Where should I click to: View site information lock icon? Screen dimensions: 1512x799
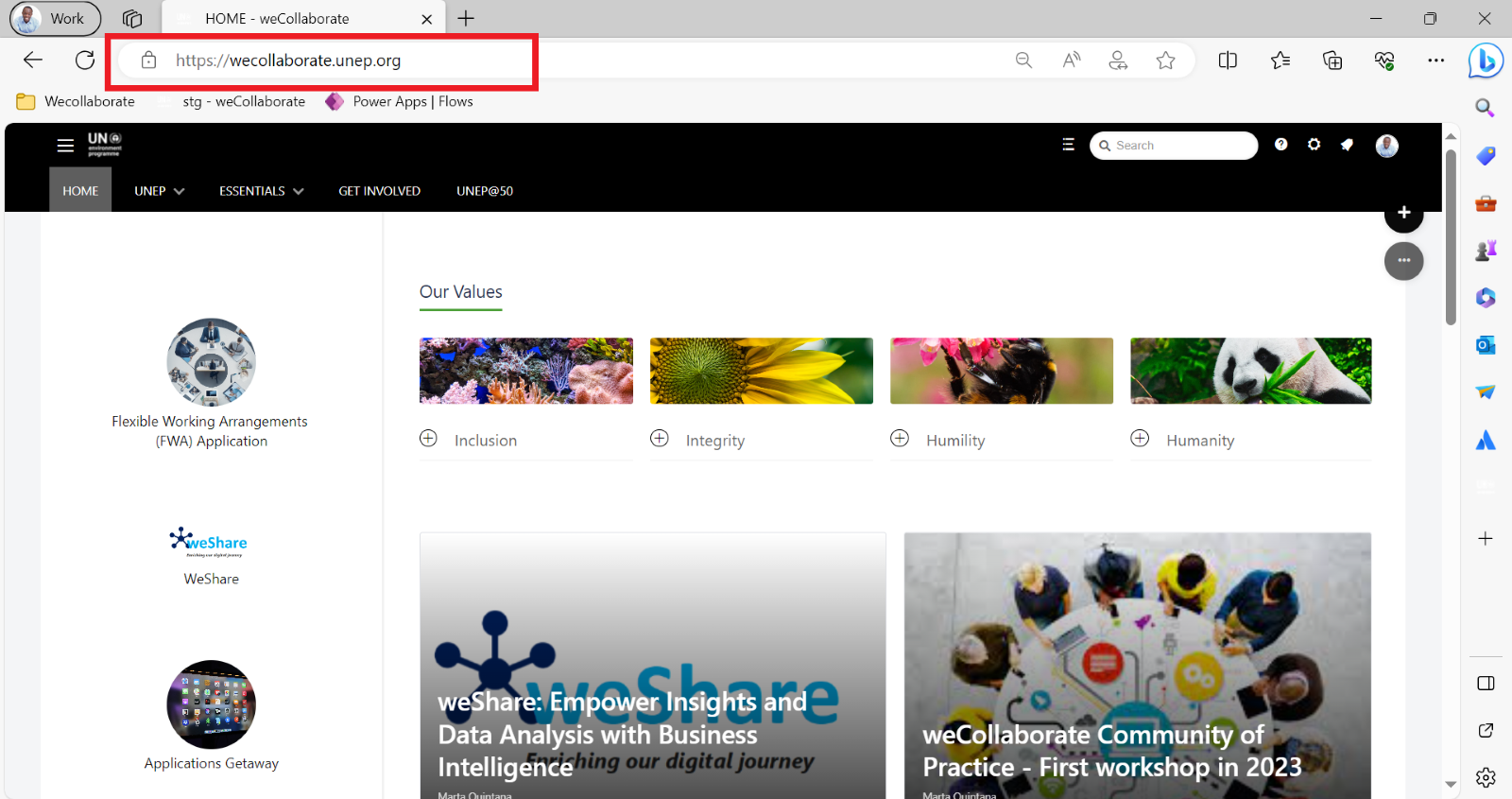click(148, 61)
